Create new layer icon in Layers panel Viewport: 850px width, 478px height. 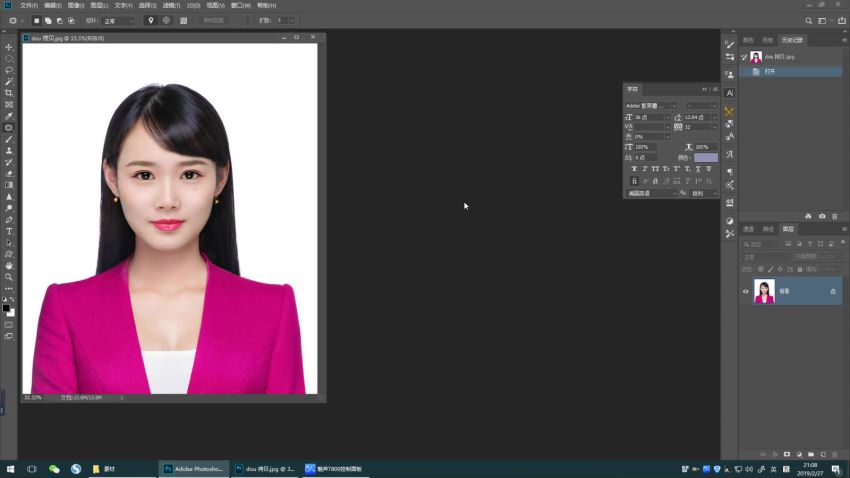coord(823,454)
